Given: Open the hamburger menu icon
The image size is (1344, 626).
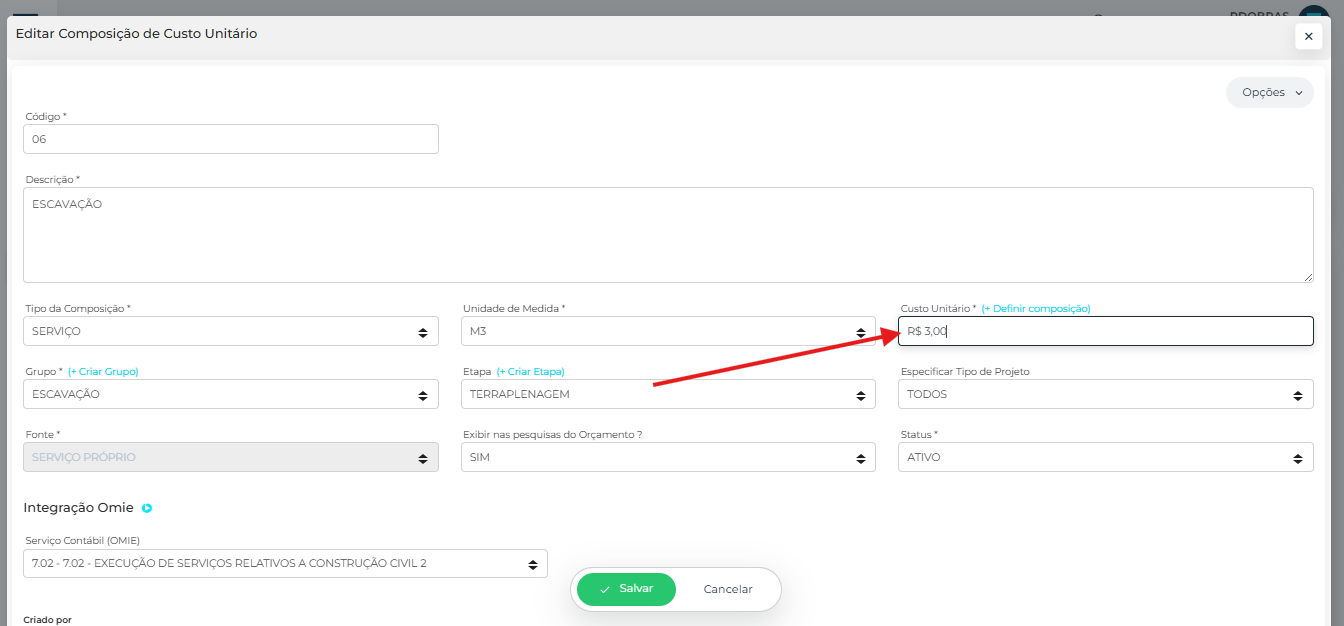Looking at the screenshot, I should tap(24, 12).
